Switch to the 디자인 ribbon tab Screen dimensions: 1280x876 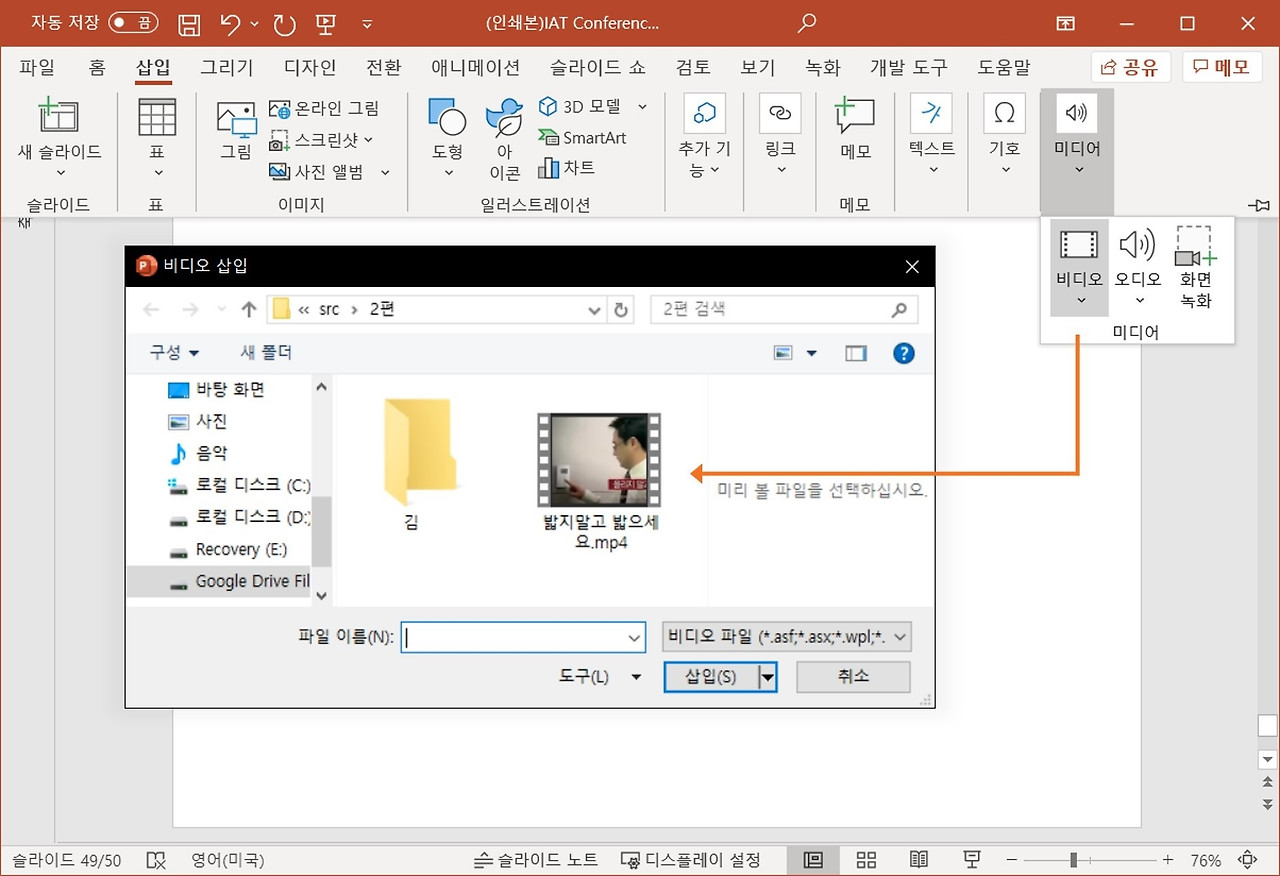point(310,68)
